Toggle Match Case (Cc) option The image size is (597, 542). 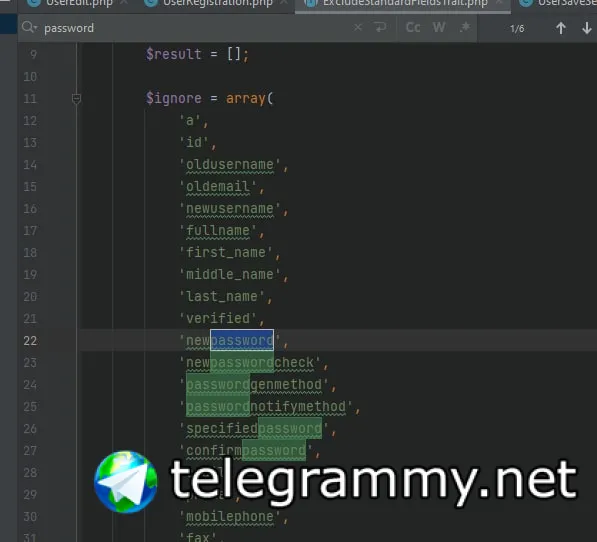pos(413,27)
